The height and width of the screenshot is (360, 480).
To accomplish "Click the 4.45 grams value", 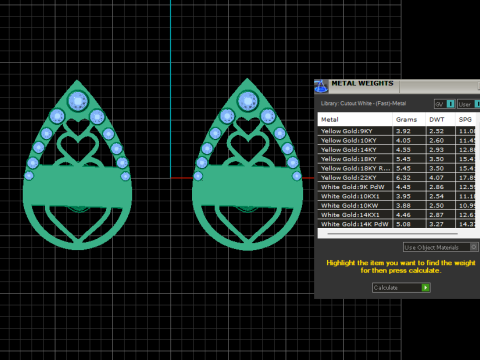I will pyautogui.click(x=403, y=187).
